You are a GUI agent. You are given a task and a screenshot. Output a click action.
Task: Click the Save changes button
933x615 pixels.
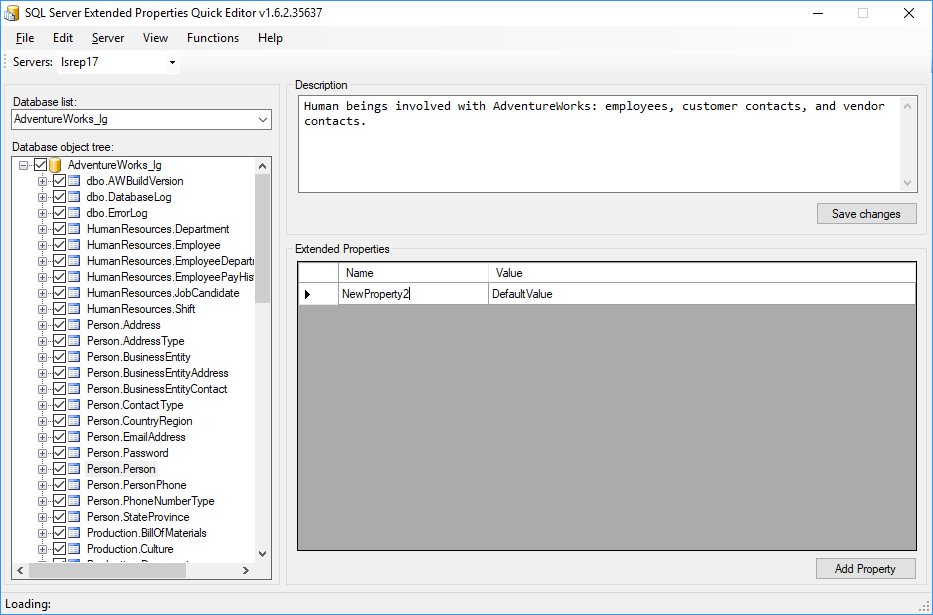[x=866, y=213]
